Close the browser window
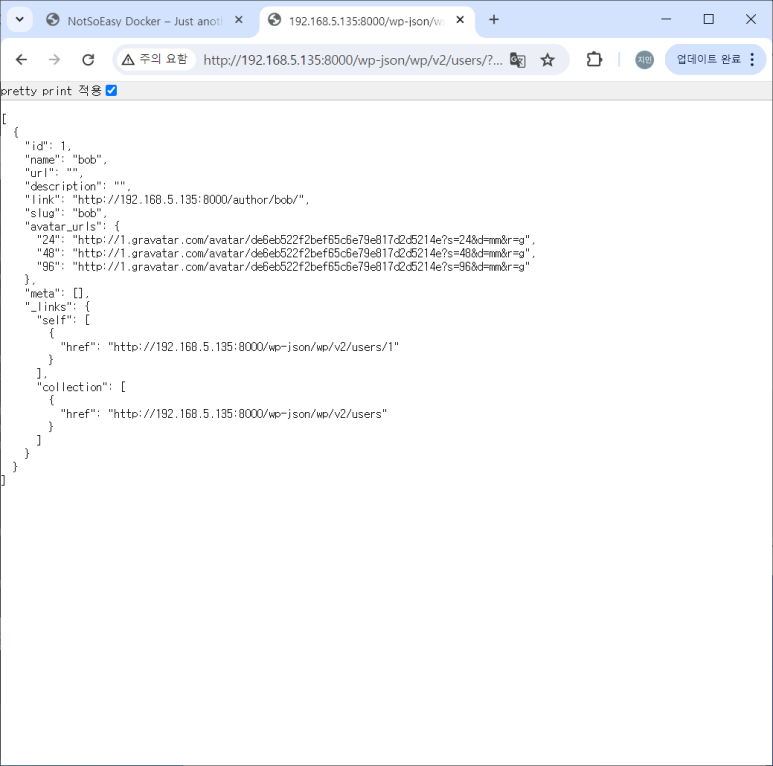 [x=751, y=19]
